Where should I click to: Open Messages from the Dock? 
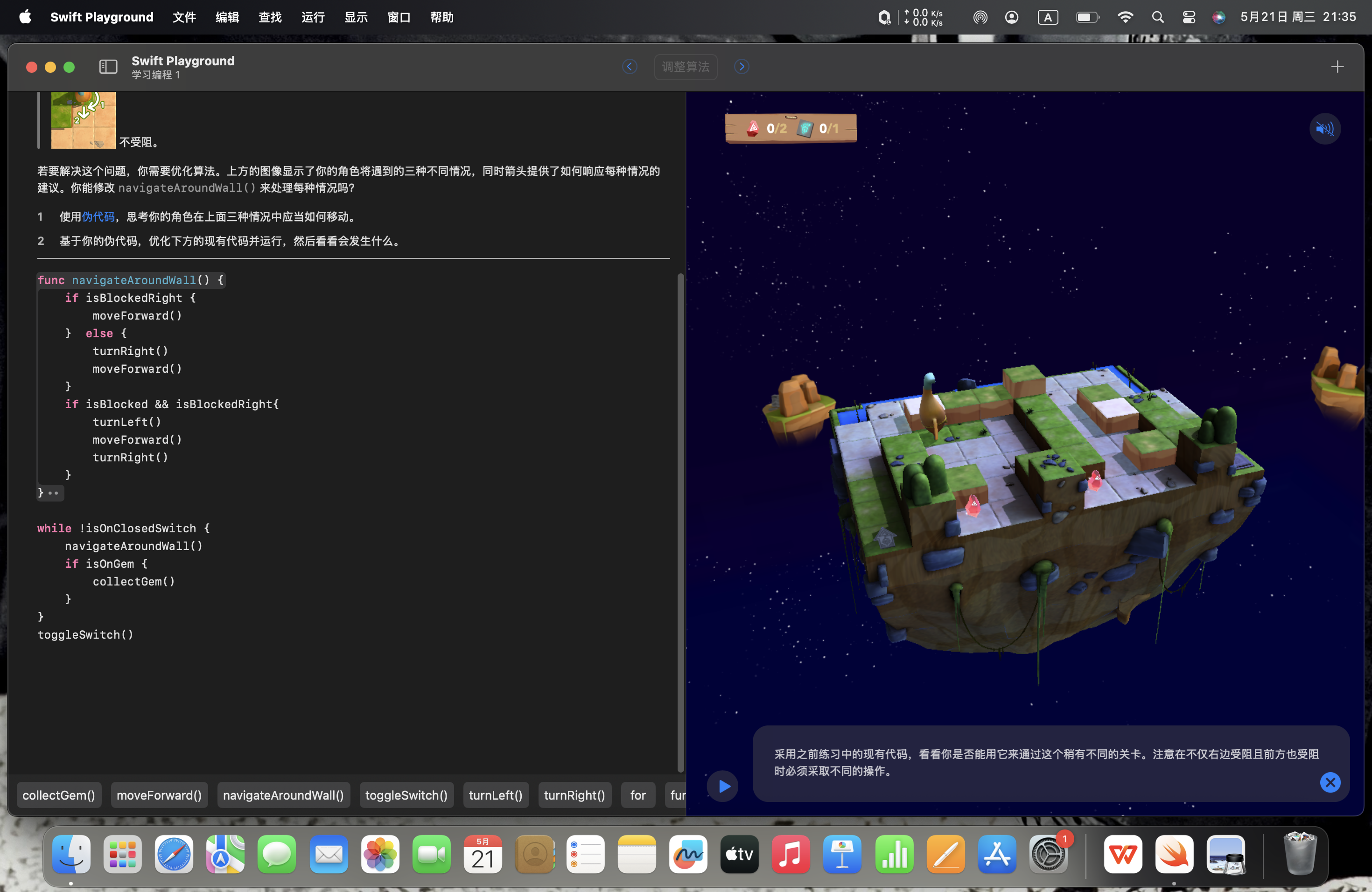(277, 854)
